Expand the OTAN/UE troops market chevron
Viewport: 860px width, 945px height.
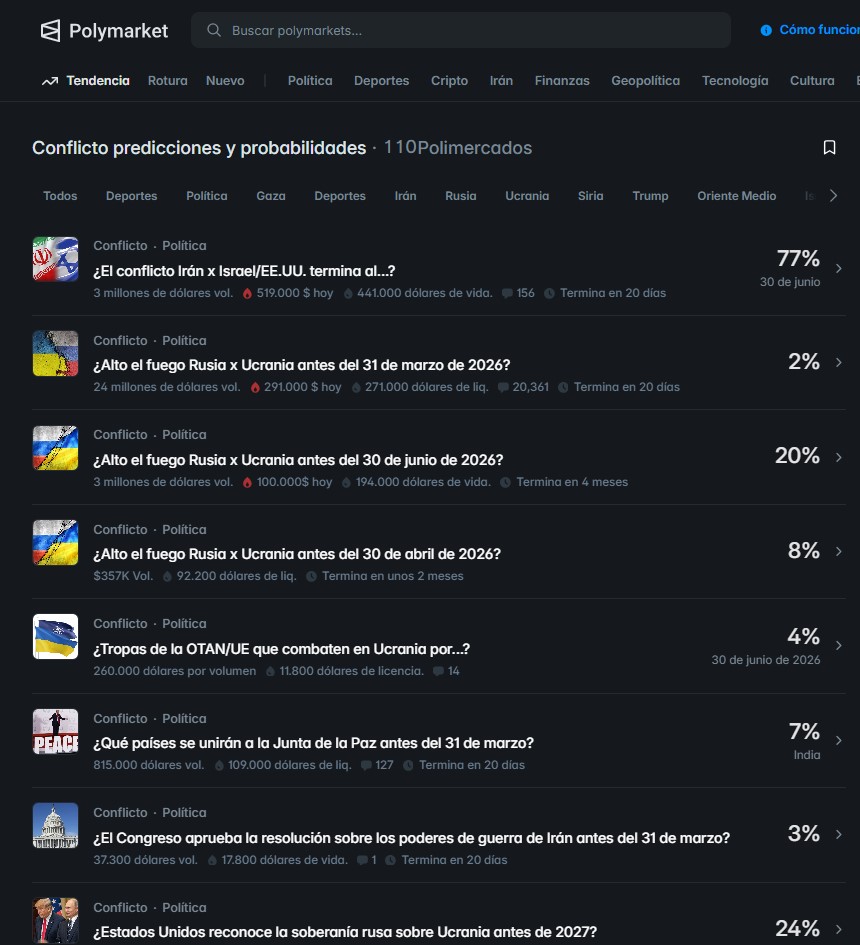[838, 645]
